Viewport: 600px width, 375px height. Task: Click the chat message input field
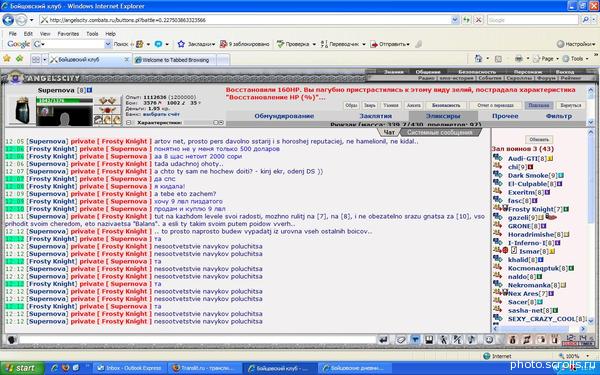click(197, 340)
